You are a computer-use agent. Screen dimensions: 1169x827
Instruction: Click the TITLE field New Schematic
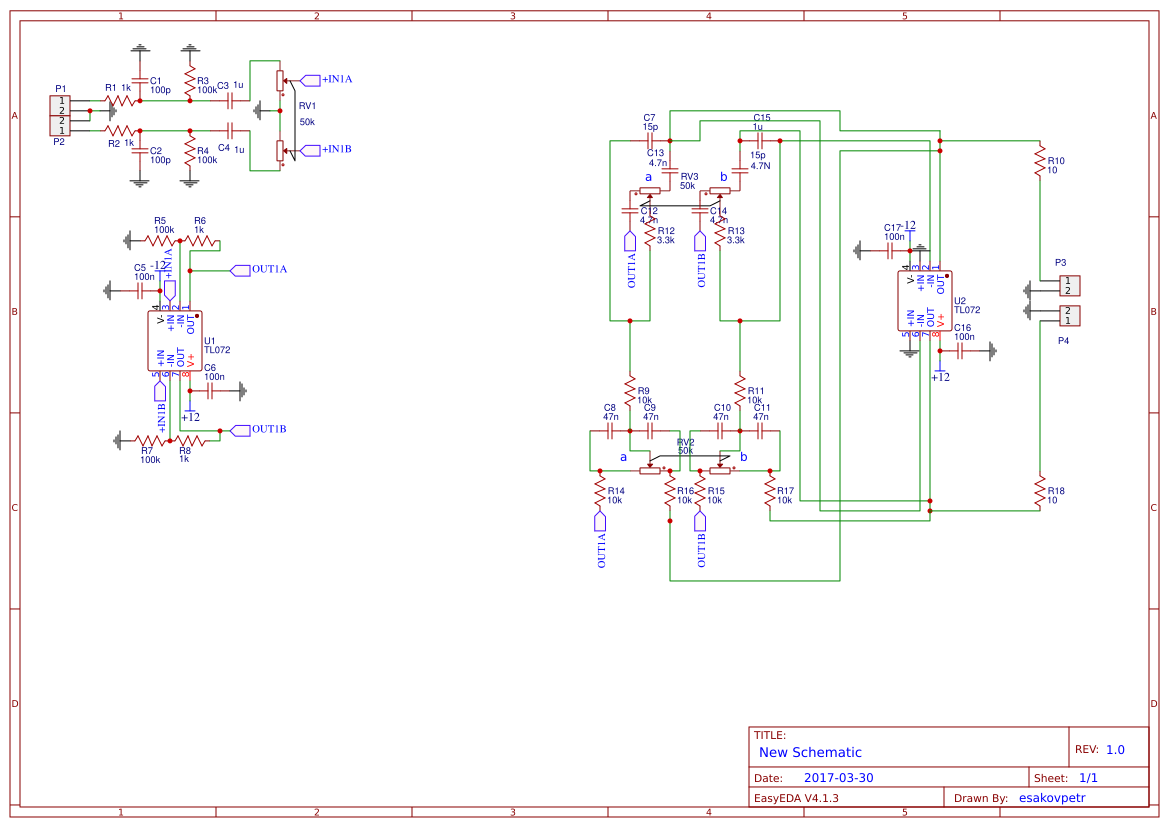(x=810, y=752)
